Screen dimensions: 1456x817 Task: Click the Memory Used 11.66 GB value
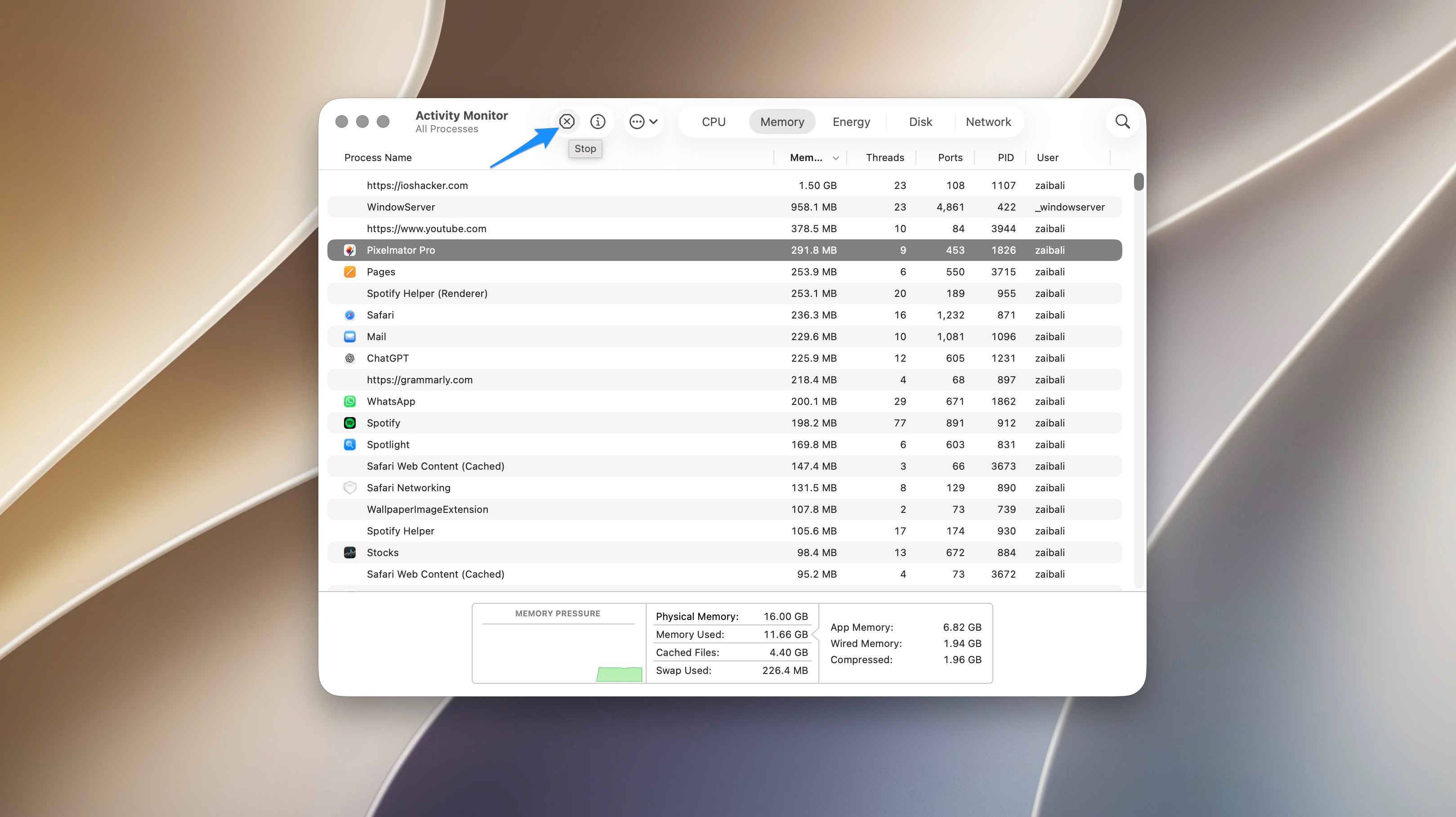coord(786,634)
